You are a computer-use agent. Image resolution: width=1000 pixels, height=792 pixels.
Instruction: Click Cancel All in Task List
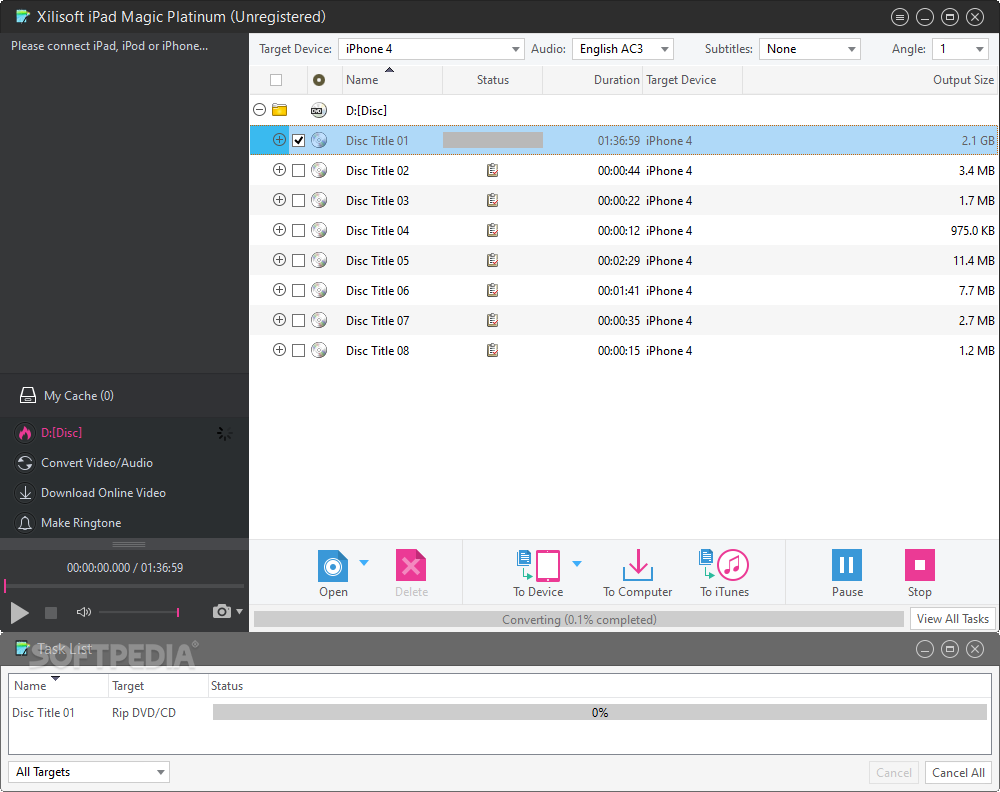click(959, 773)
